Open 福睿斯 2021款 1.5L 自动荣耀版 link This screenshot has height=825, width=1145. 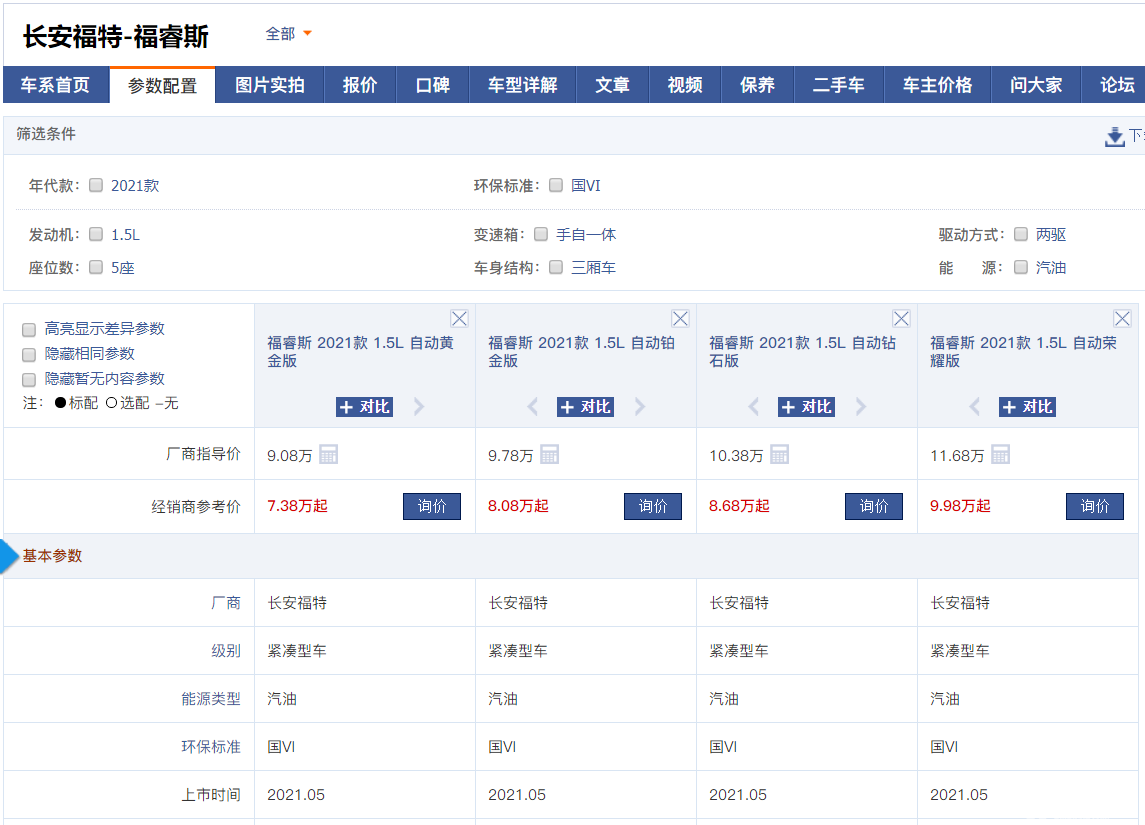coord(1024,351)
